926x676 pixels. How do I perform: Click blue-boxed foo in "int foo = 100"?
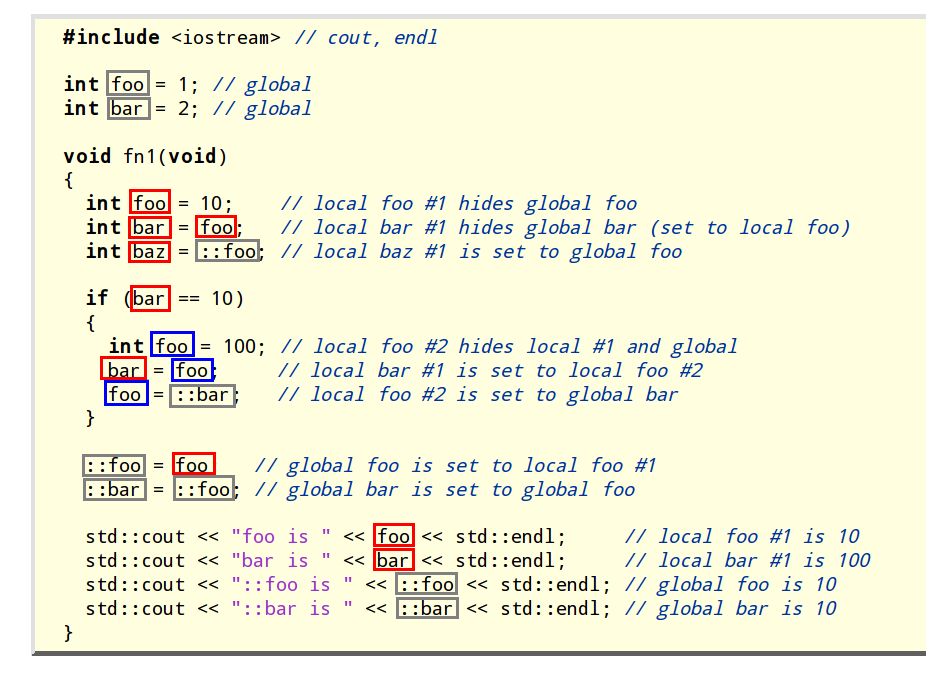172,347
